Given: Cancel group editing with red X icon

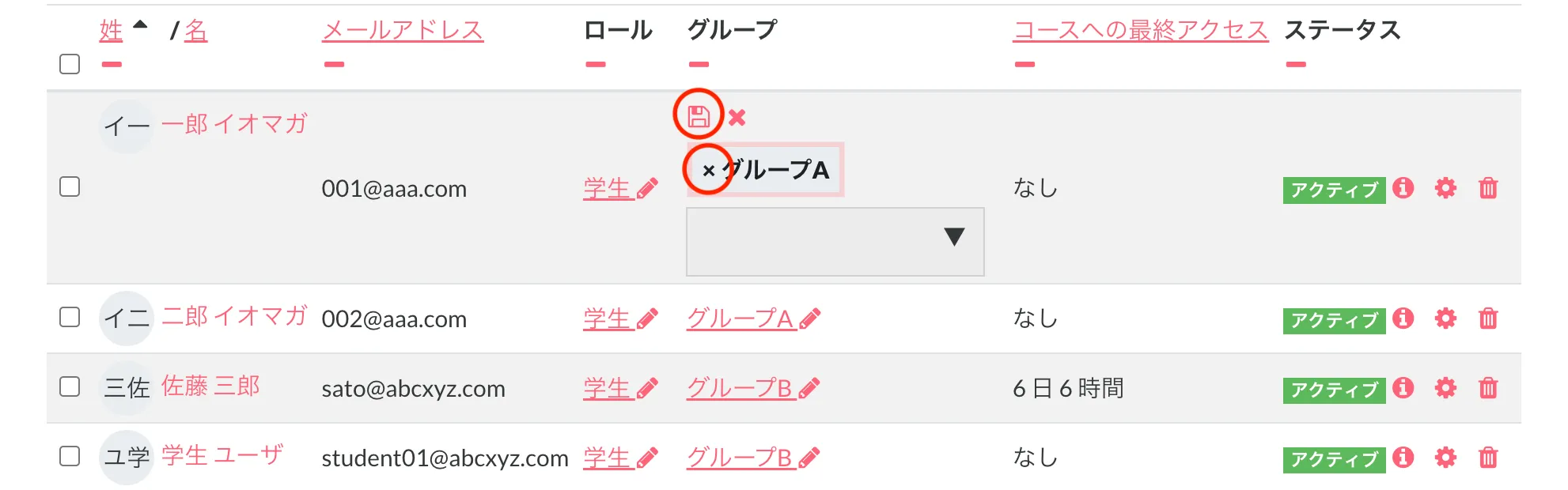Looking at the screenshot, I should point(737,118).
